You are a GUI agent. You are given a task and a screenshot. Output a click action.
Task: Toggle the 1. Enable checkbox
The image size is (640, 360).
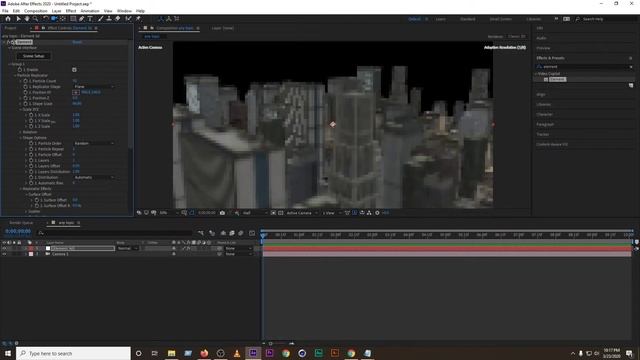click(x=74, y=70)
